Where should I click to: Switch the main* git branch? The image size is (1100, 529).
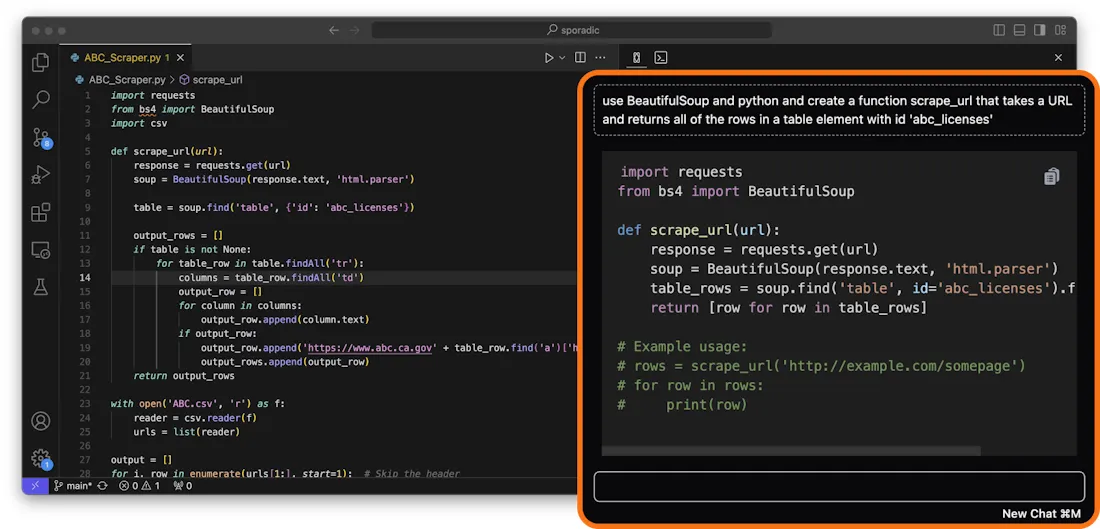pos(73,486)
